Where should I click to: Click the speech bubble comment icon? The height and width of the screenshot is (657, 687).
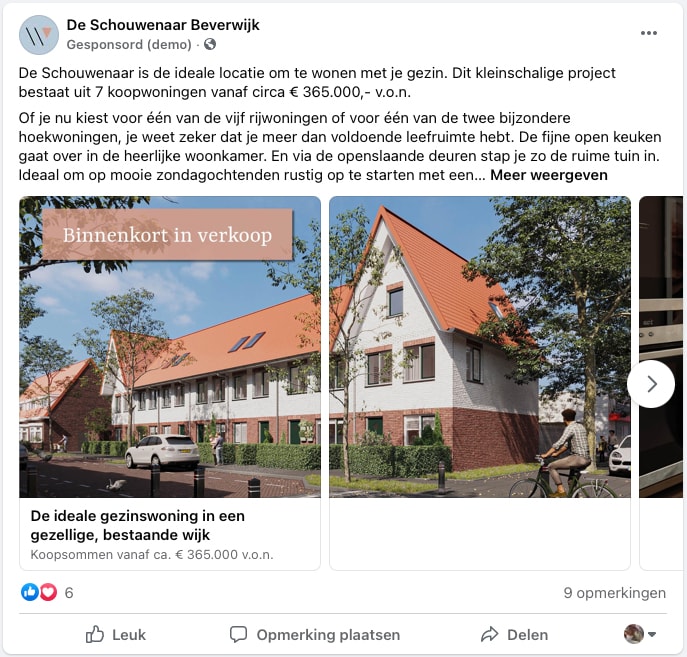pyautogui.click(x=238, y=634)
